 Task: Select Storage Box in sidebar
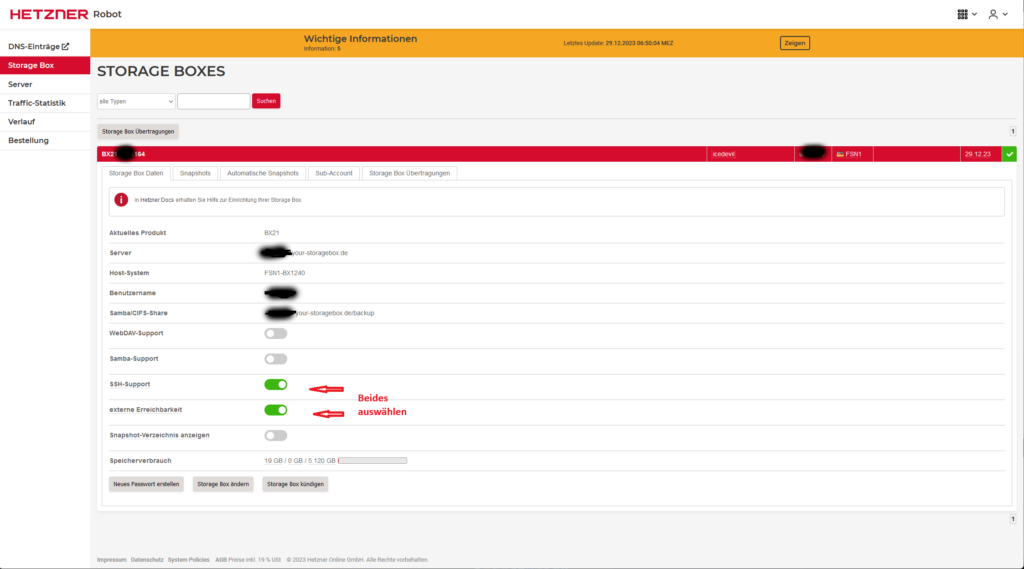click(x=44, y=65)
